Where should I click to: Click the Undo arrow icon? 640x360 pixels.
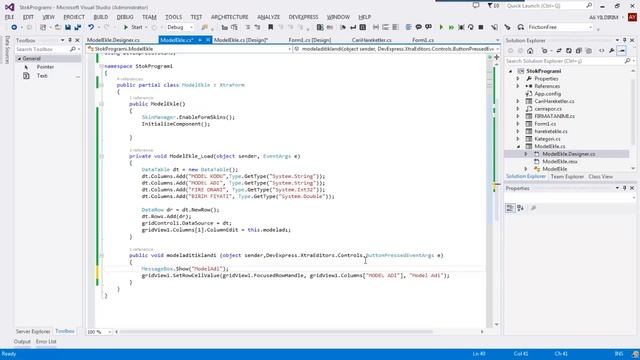coord(91,27)
